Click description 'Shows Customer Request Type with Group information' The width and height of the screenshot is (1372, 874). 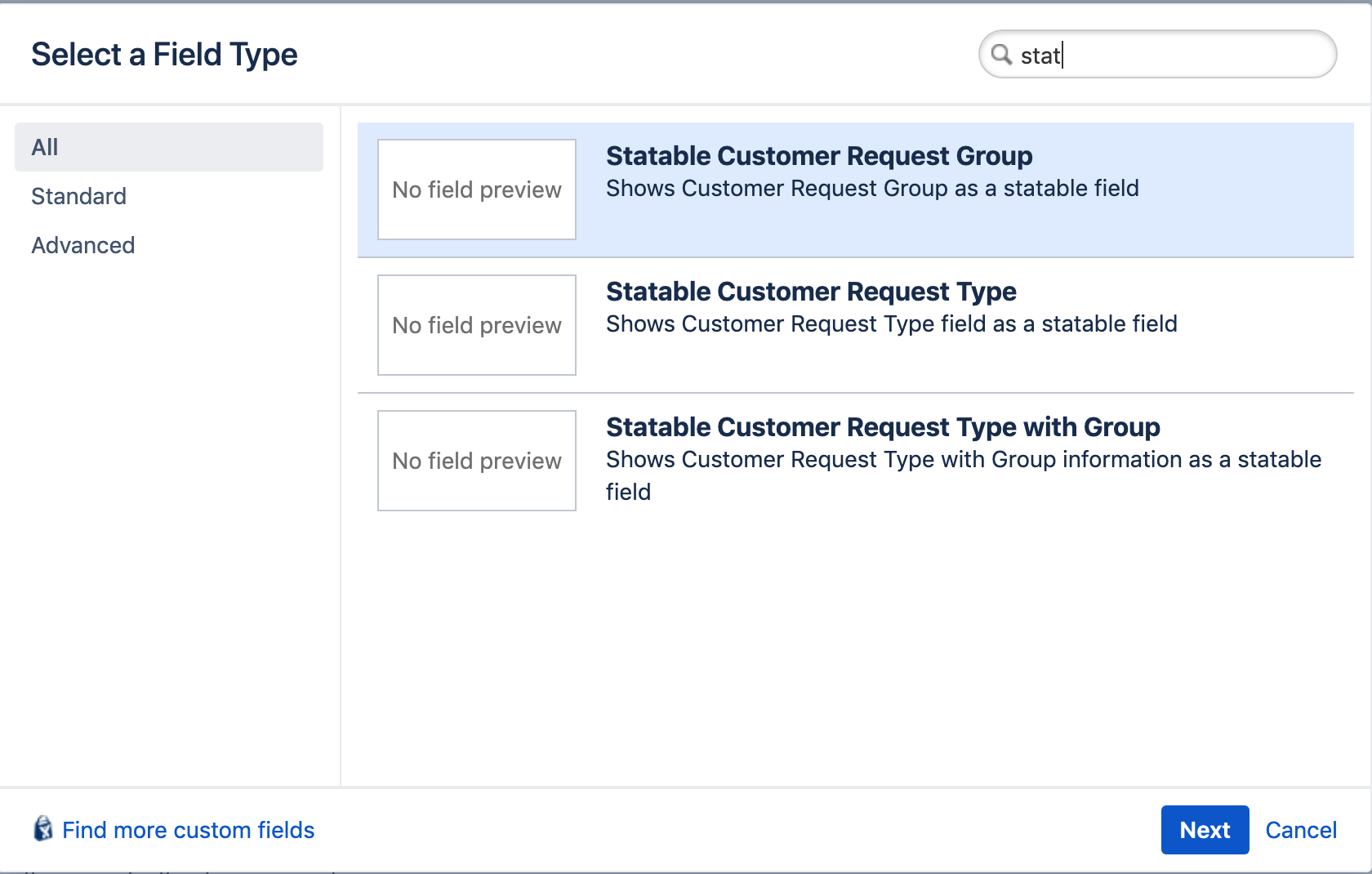[964, 475]
